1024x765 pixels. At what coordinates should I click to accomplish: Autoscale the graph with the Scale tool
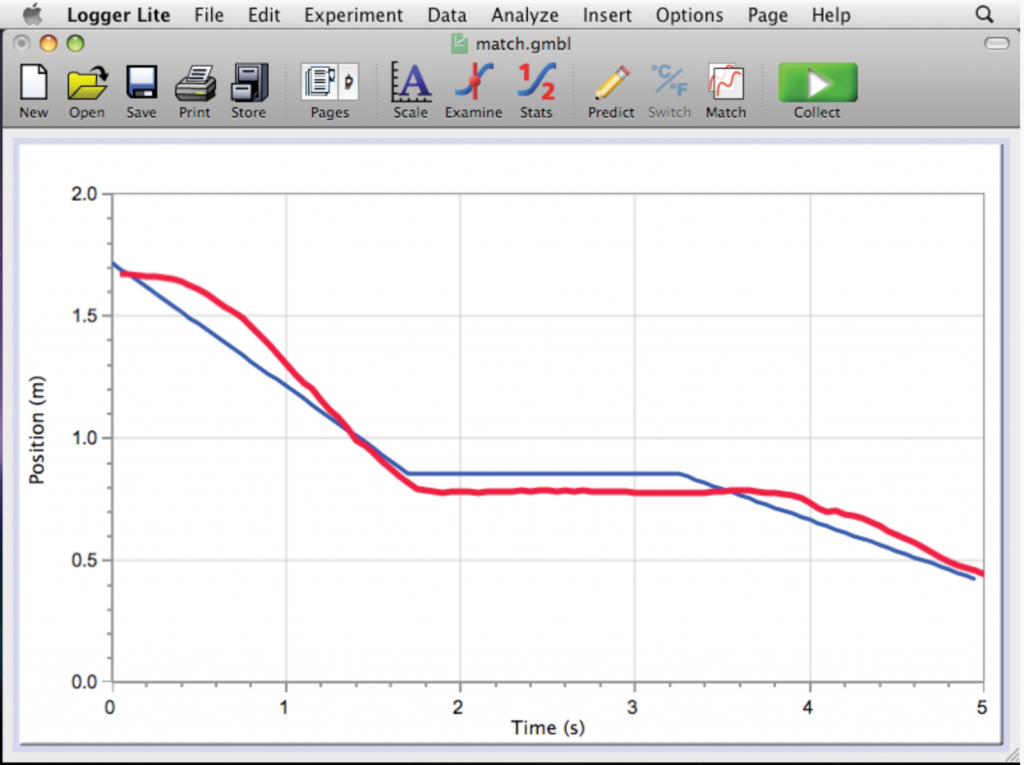coord(410,90)
